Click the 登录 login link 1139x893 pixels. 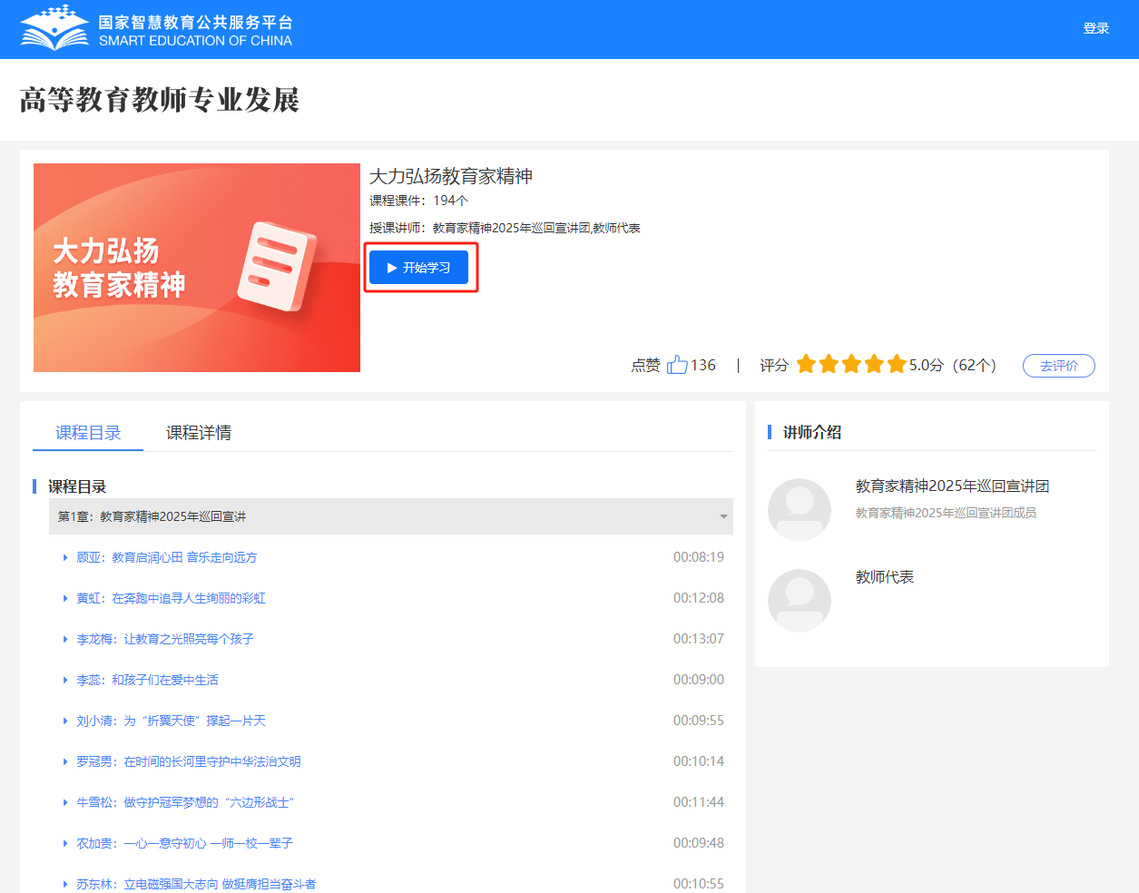point(1095,28)
